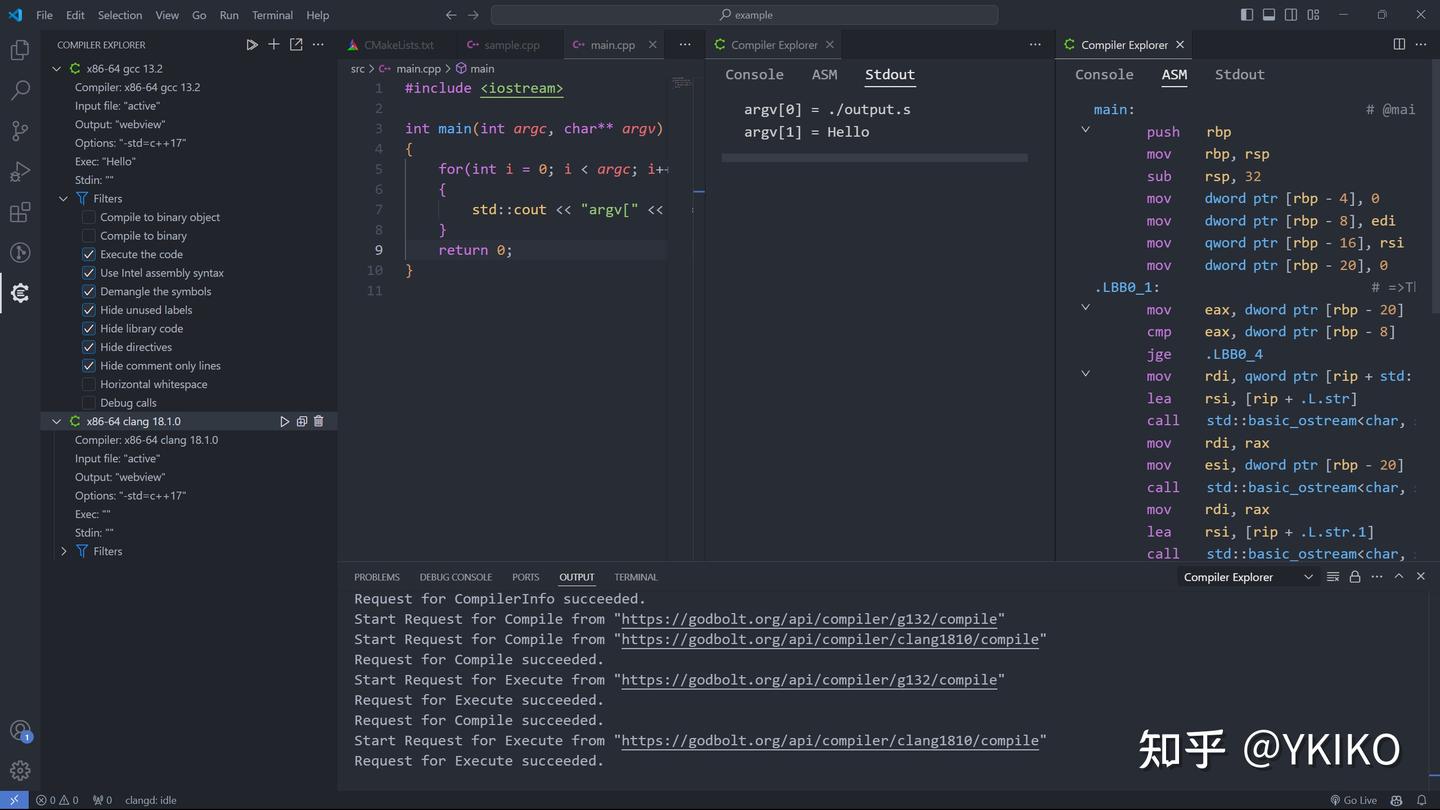Viewport: 1440px width, 810px height.
Task: Clear the Output panel contents
Action: pyautogui.click(x=1333, y=577)
